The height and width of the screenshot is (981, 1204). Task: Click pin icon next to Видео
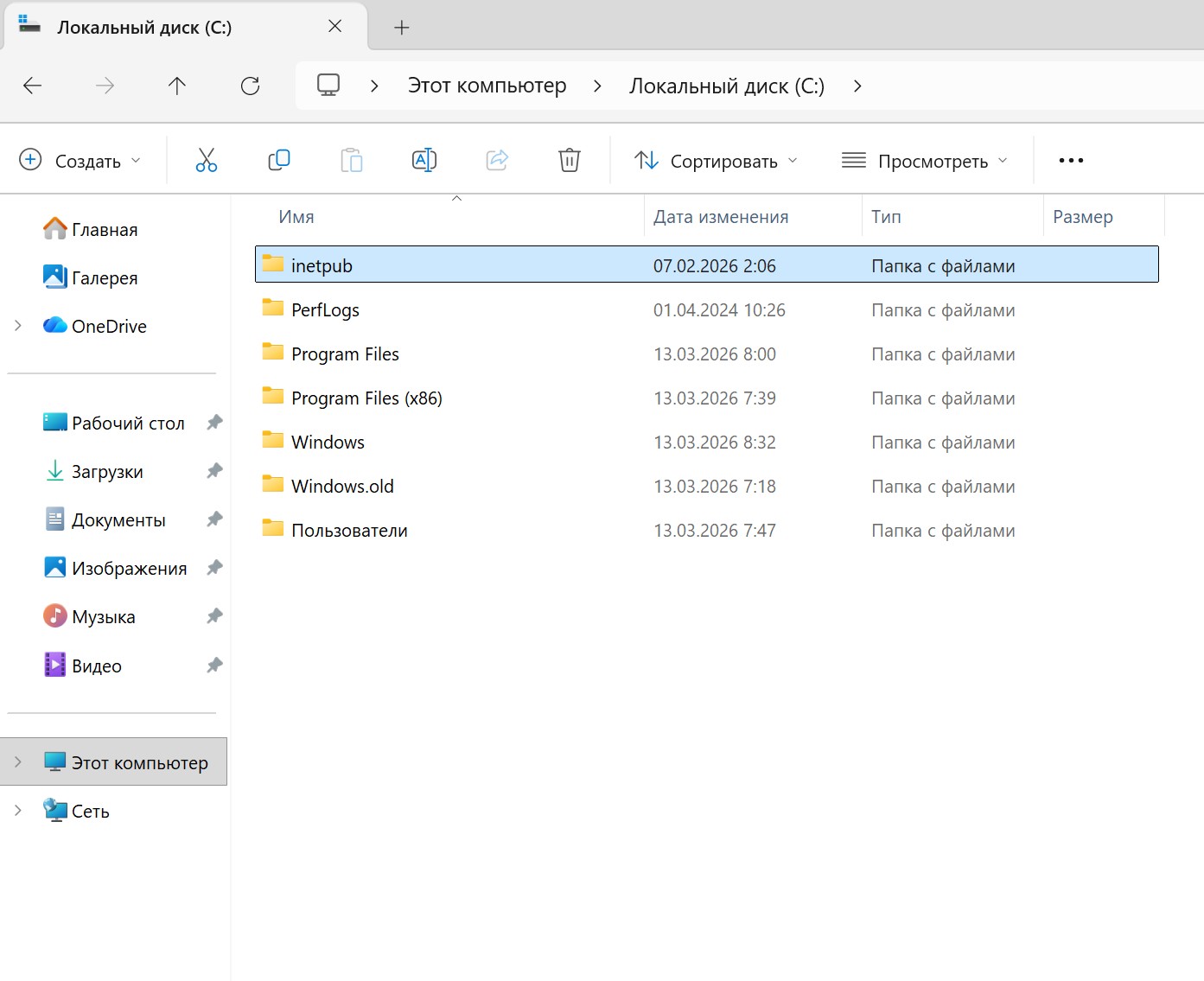(x=214, y=666)
